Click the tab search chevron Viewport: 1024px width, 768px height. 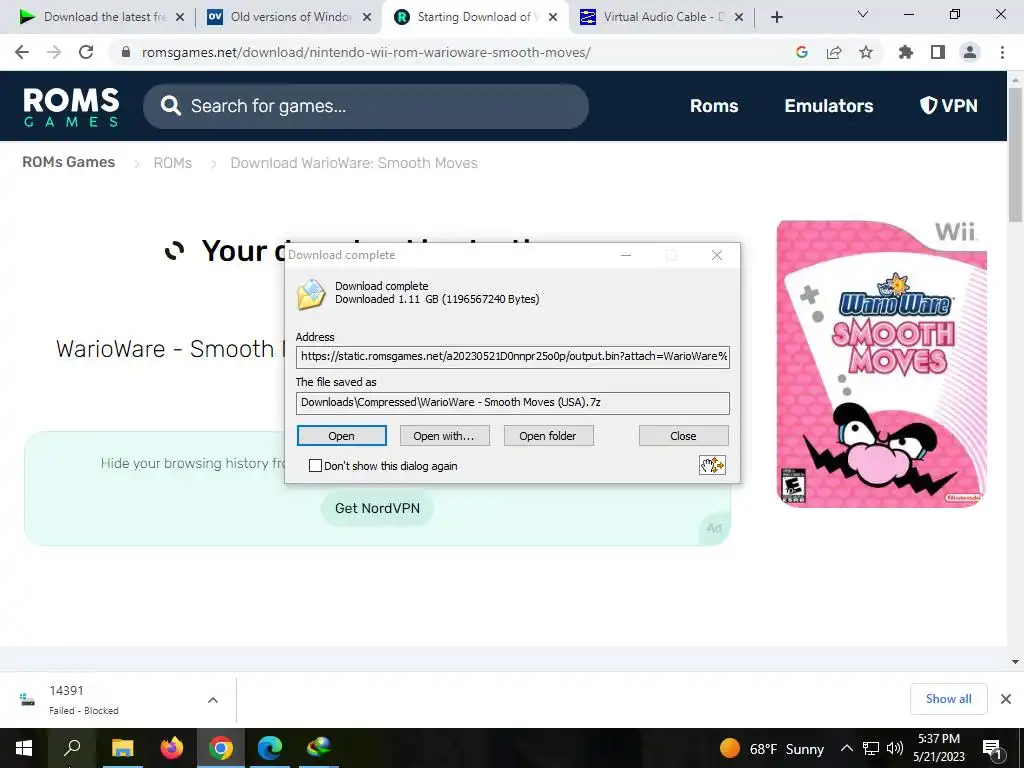click(x=863, y=14)
